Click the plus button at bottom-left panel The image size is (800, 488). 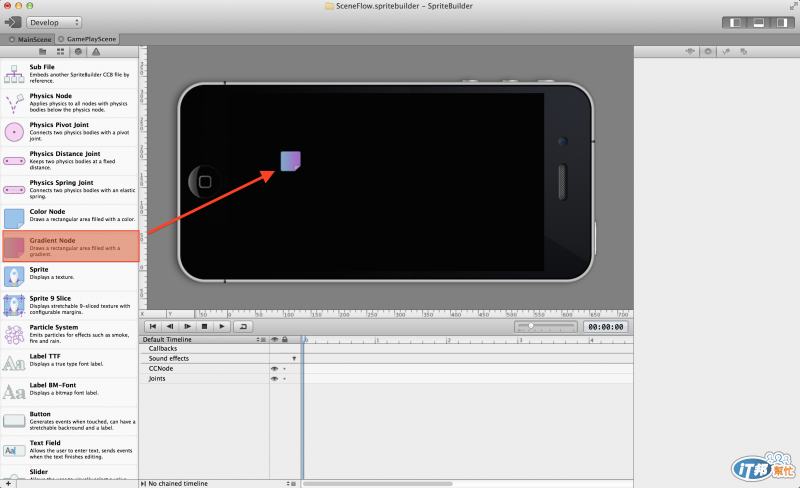[8, 483]
